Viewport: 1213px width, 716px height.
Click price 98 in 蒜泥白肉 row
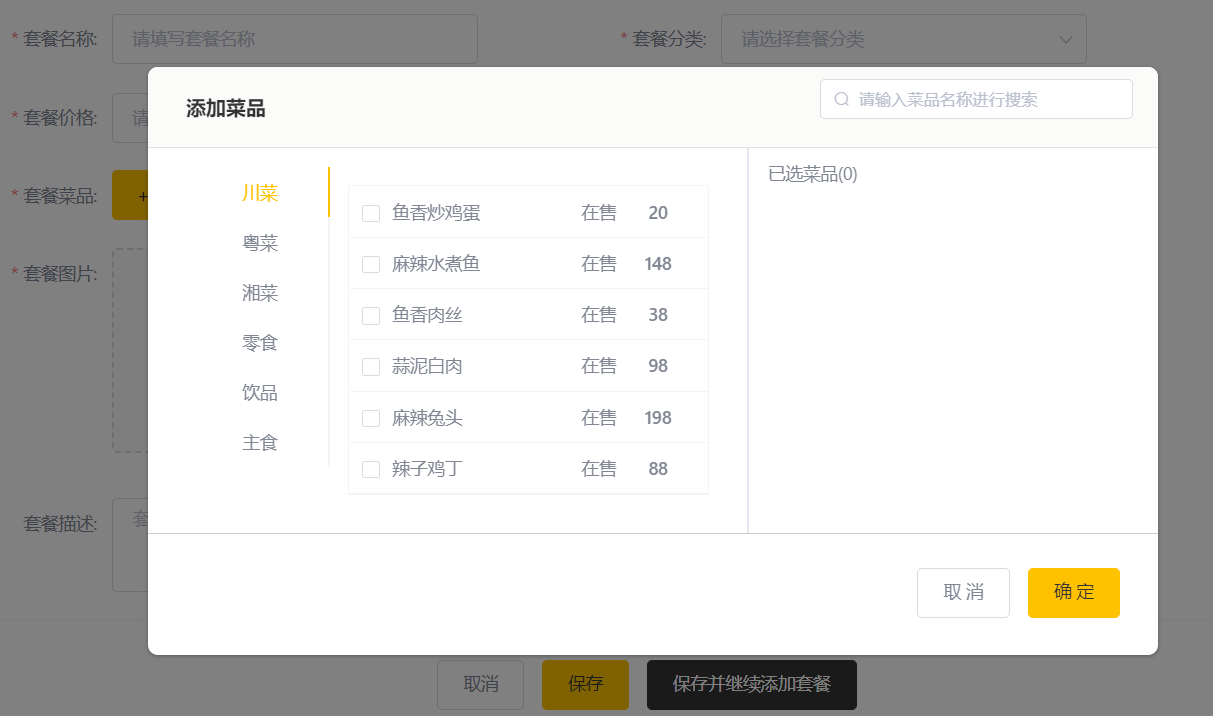[x=658, y=366]
